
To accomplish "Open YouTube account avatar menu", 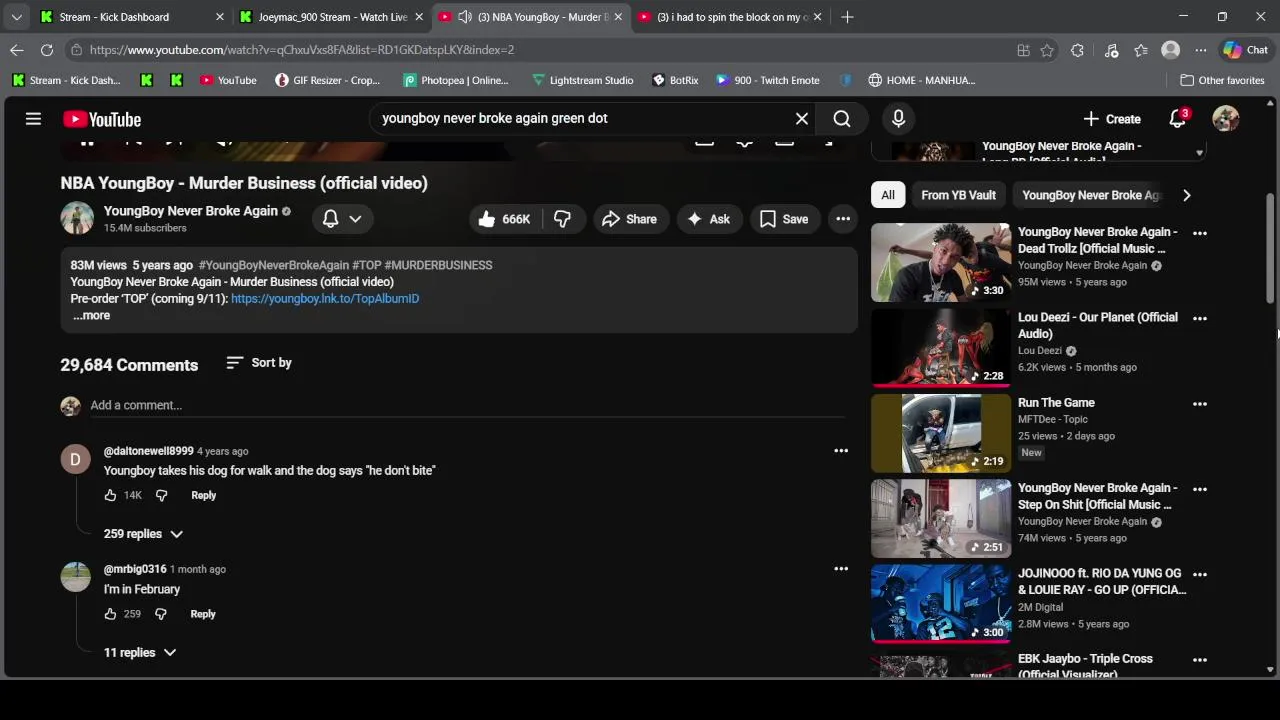I will click(1226, 119).
